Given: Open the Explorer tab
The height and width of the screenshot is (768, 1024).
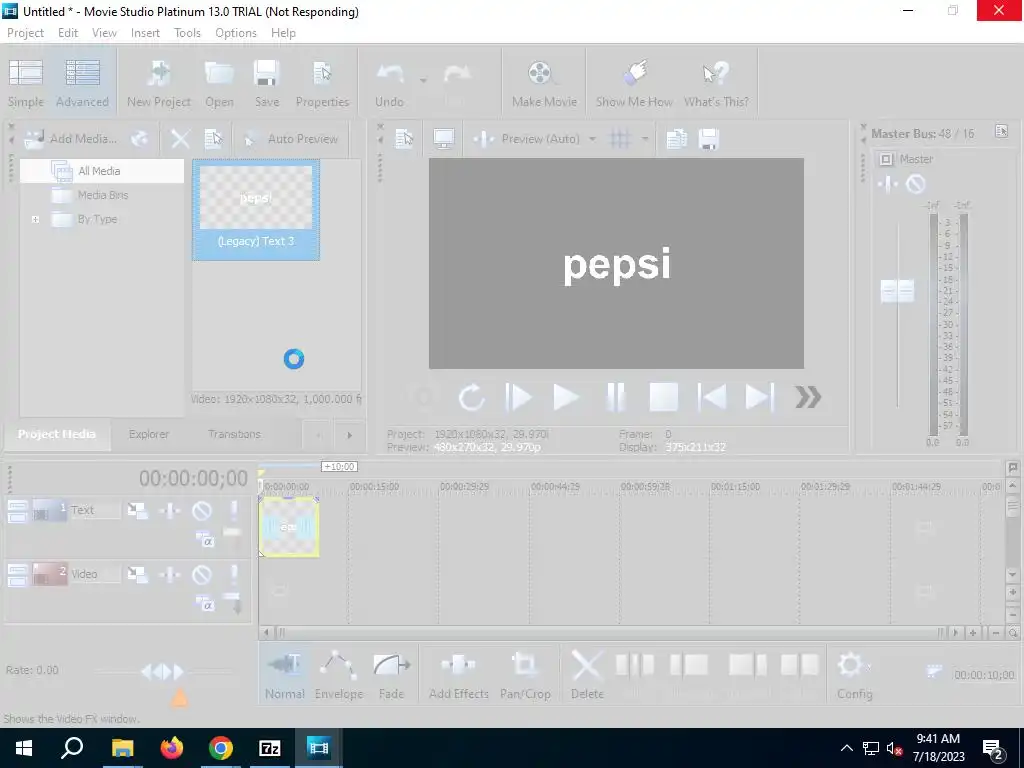Looking at the screenshot, I should tap(149, 434).
